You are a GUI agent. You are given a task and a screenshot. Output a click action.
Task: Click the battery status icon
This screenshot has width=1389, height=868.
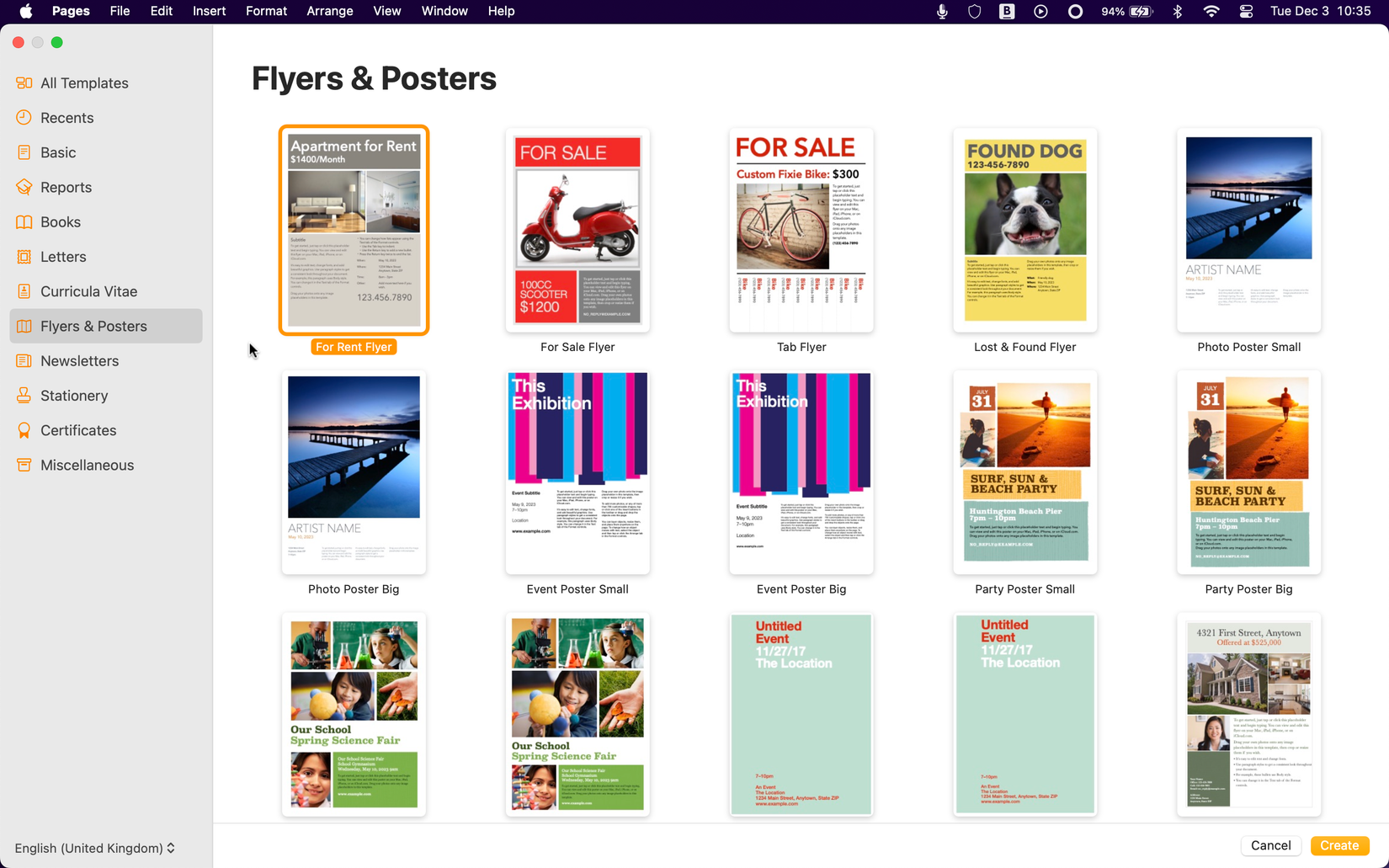click(x=1141, y=11)
